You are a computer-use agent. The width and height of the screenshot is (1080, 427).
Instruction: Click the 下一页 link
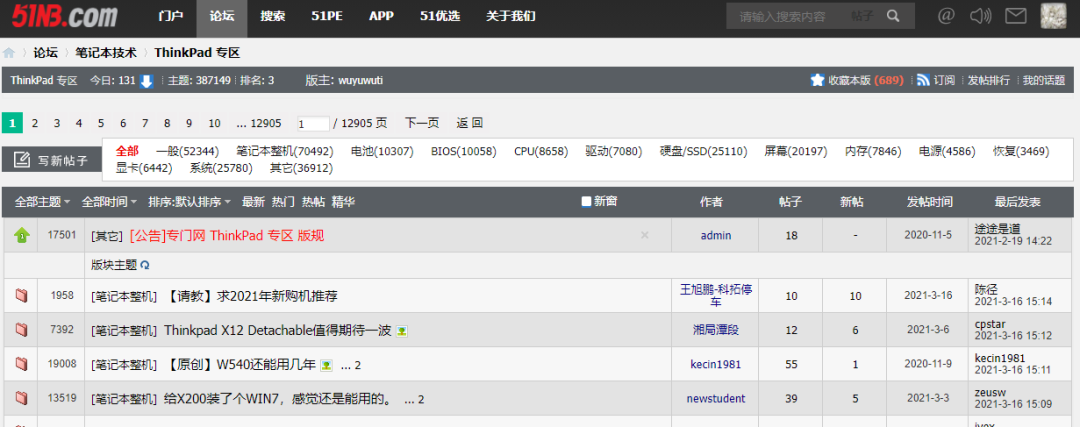tap(422, 123)
